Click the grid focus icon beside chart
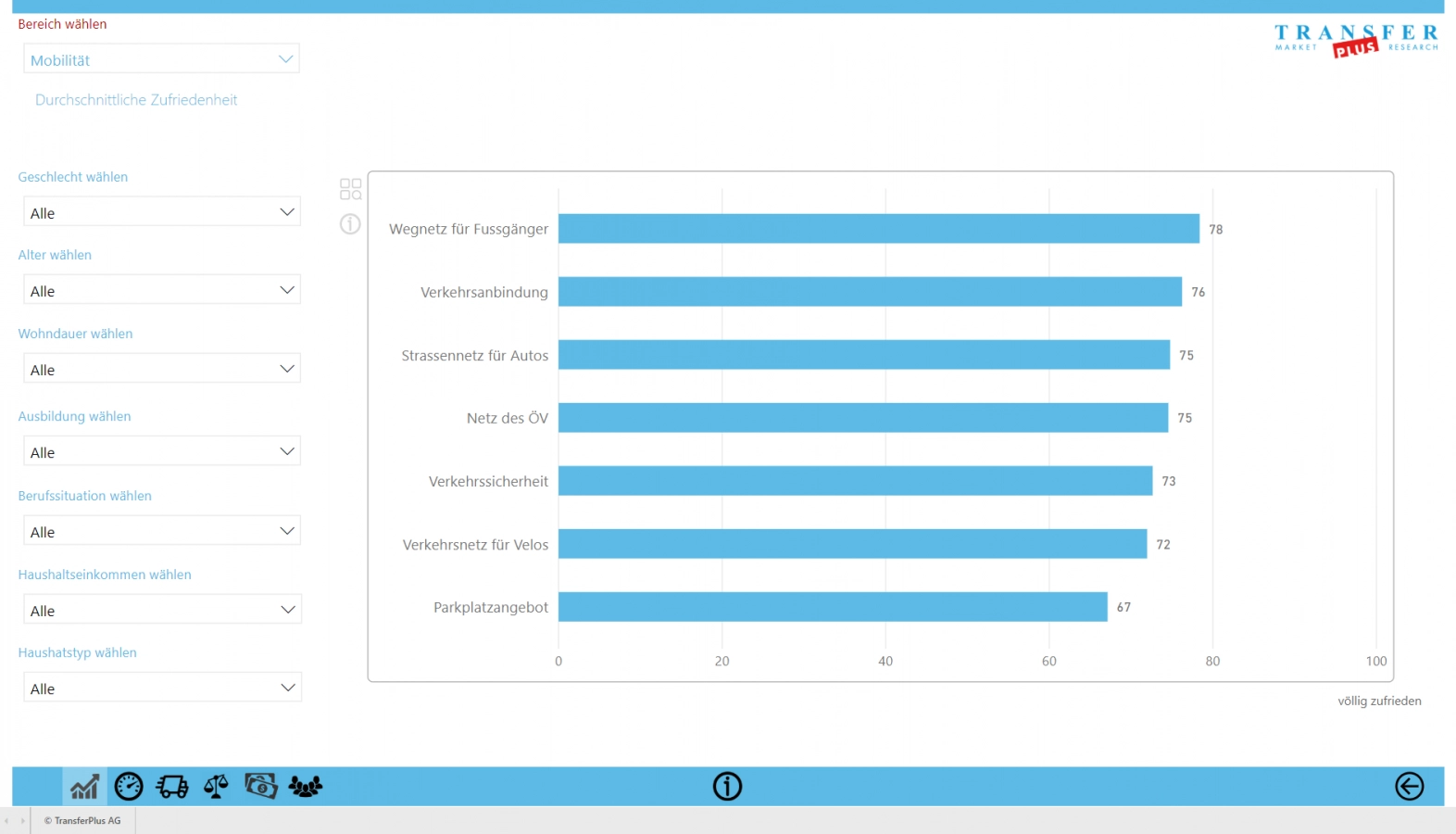This screenshot has width=1456, height=834. (x=350, y=189)
